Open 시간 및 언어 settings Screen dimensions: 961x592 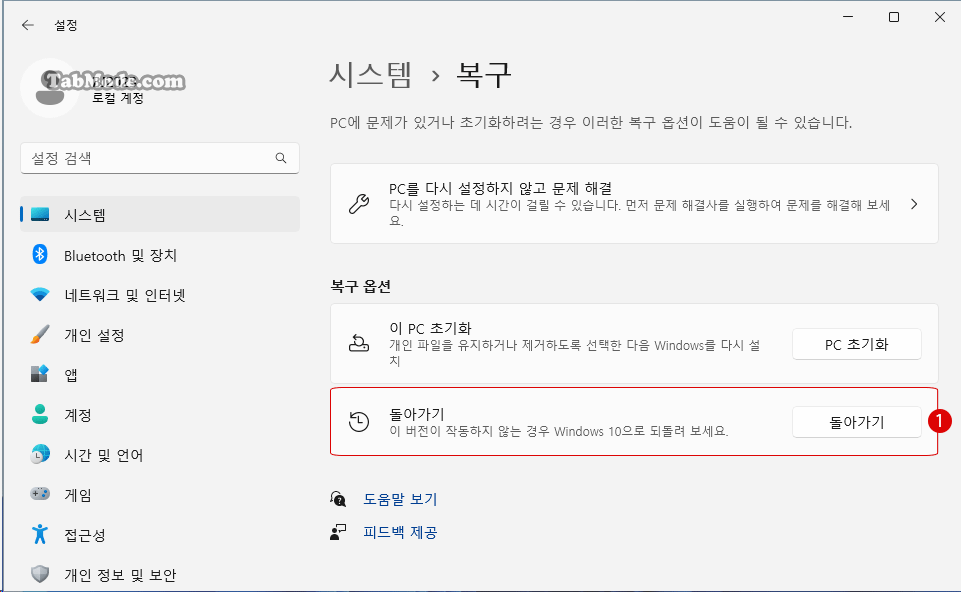click(x=160, y=455)
